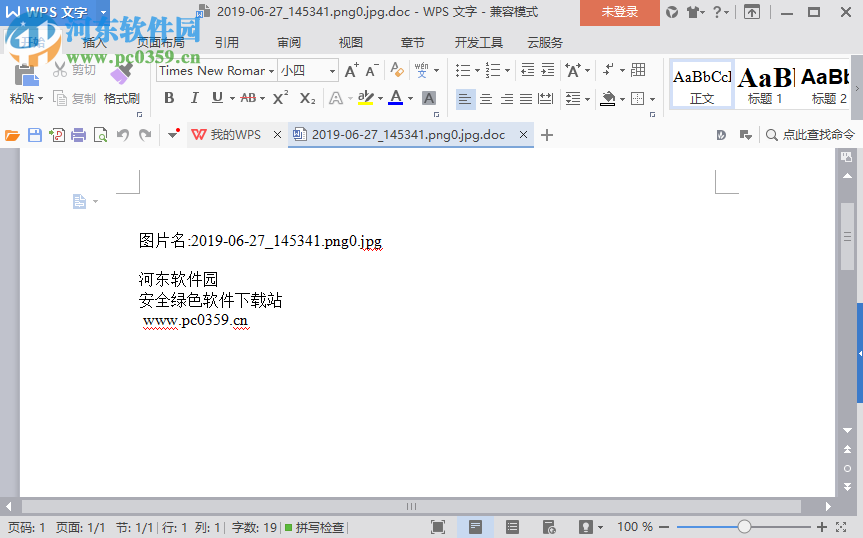Click 点此查找命令 search field

811,135
